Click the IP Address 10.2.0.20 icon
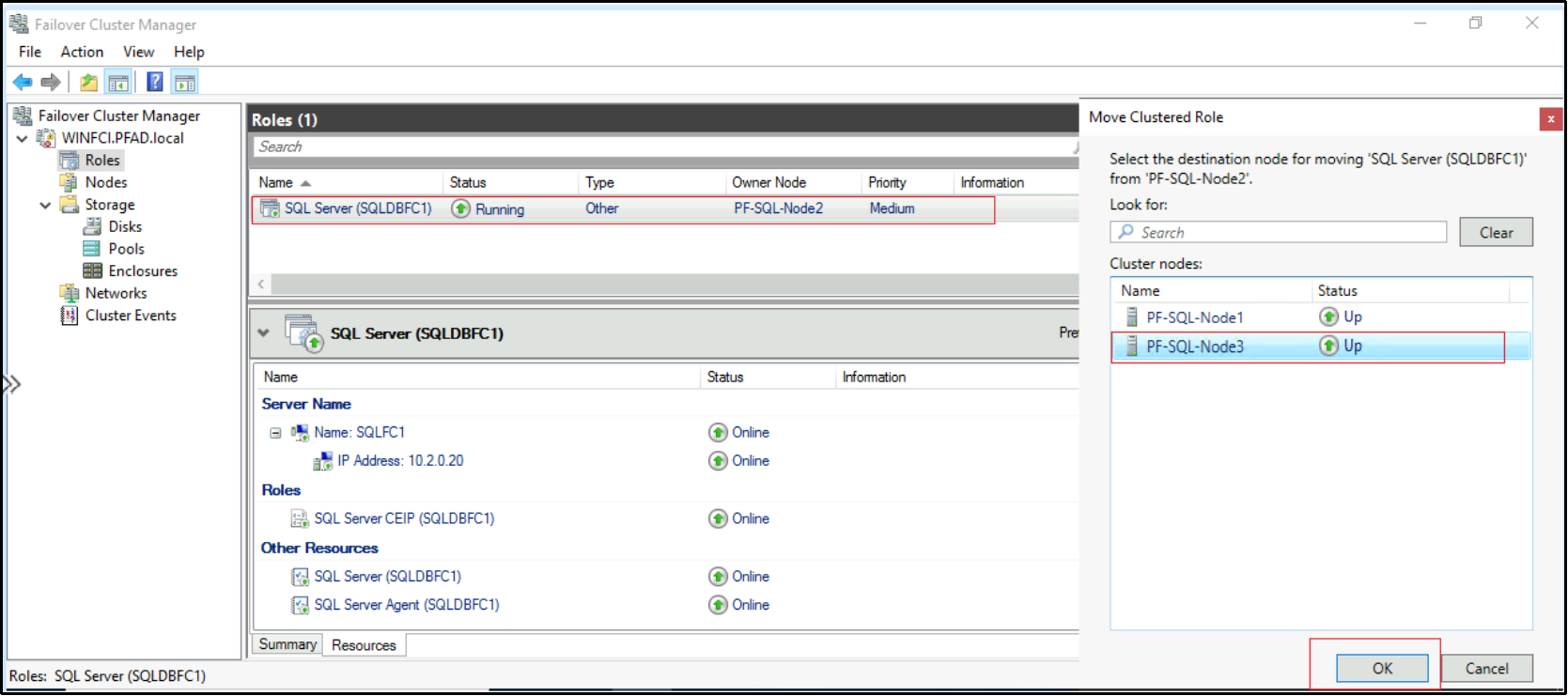Image resolution: width=1568 pixels, height=696 pixels. coord(323,461)
